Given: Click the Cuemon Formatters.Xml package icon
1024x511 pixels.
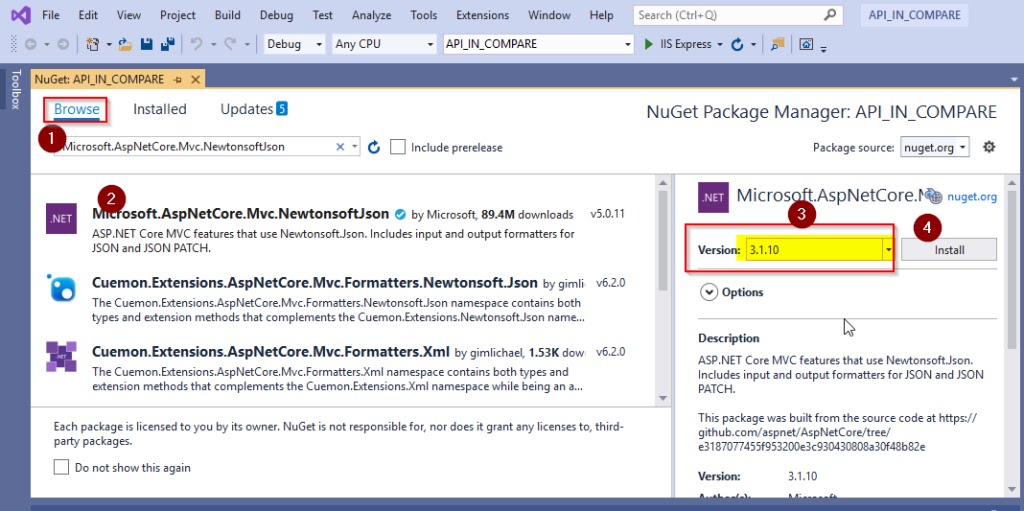Looking at the screenshot, I should tap(61, 356).
